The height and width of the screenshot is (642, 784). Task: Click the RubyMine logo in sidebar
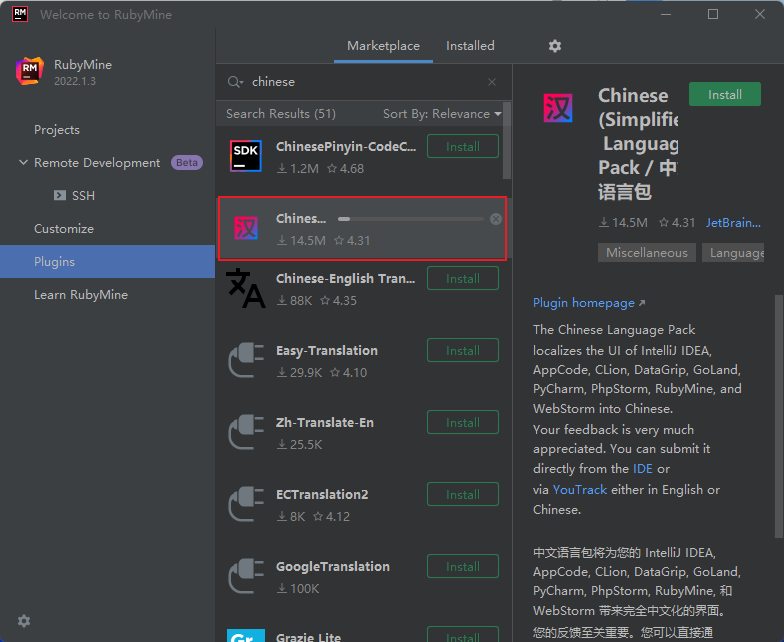click(29, 71)
